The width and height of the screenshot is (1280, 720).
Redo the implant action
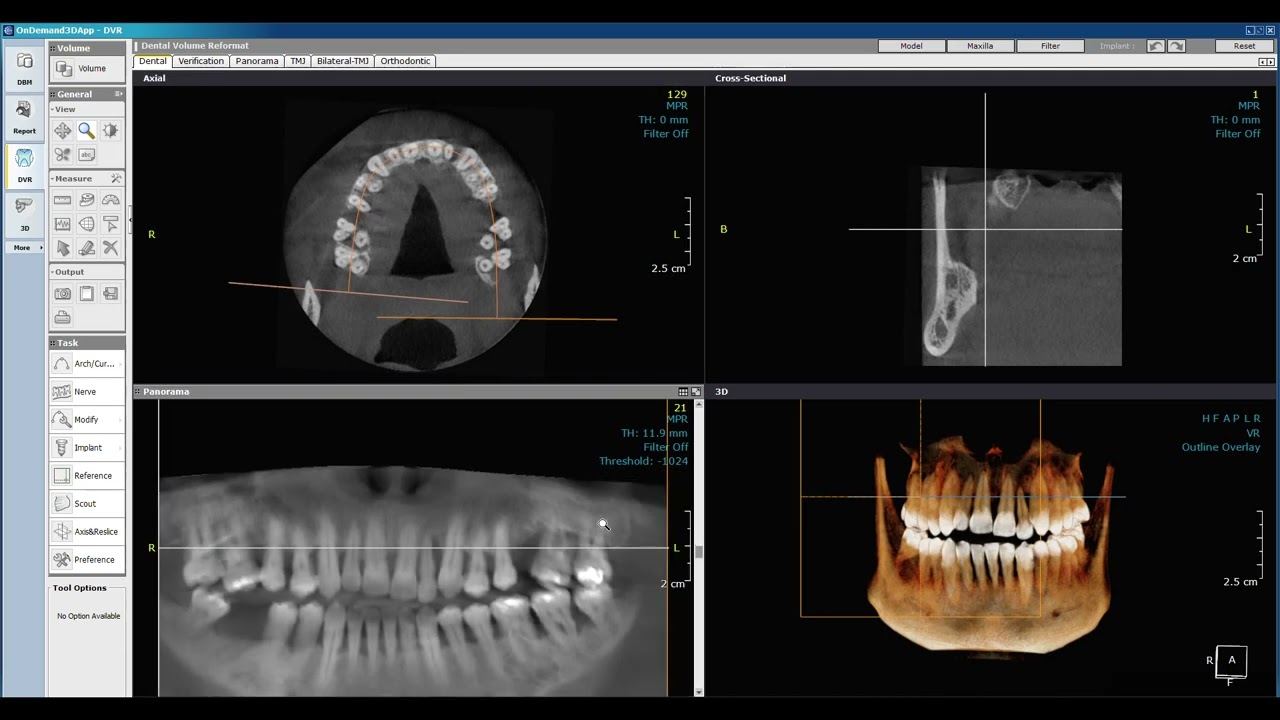1177,46
